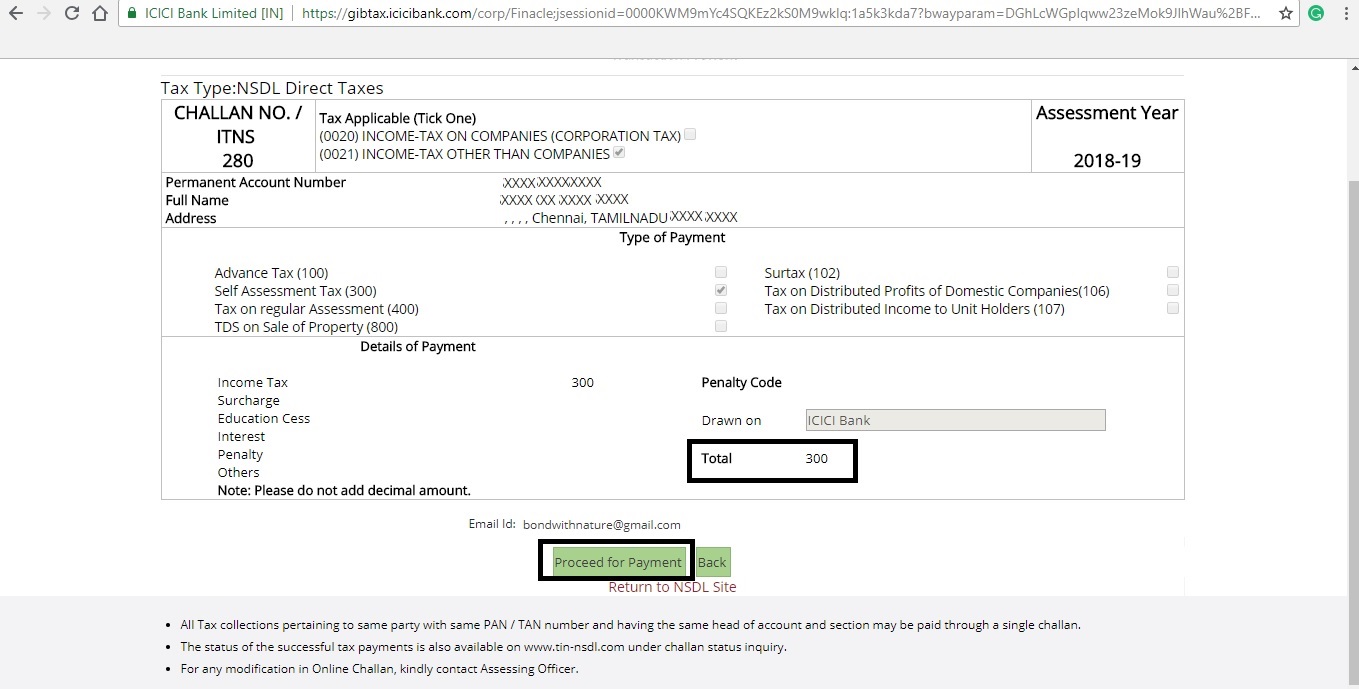Enable the Advance Tax (100) checkbox
Image resolution: width=1359 pixels, height=689 pixels.
coord(720,271)
